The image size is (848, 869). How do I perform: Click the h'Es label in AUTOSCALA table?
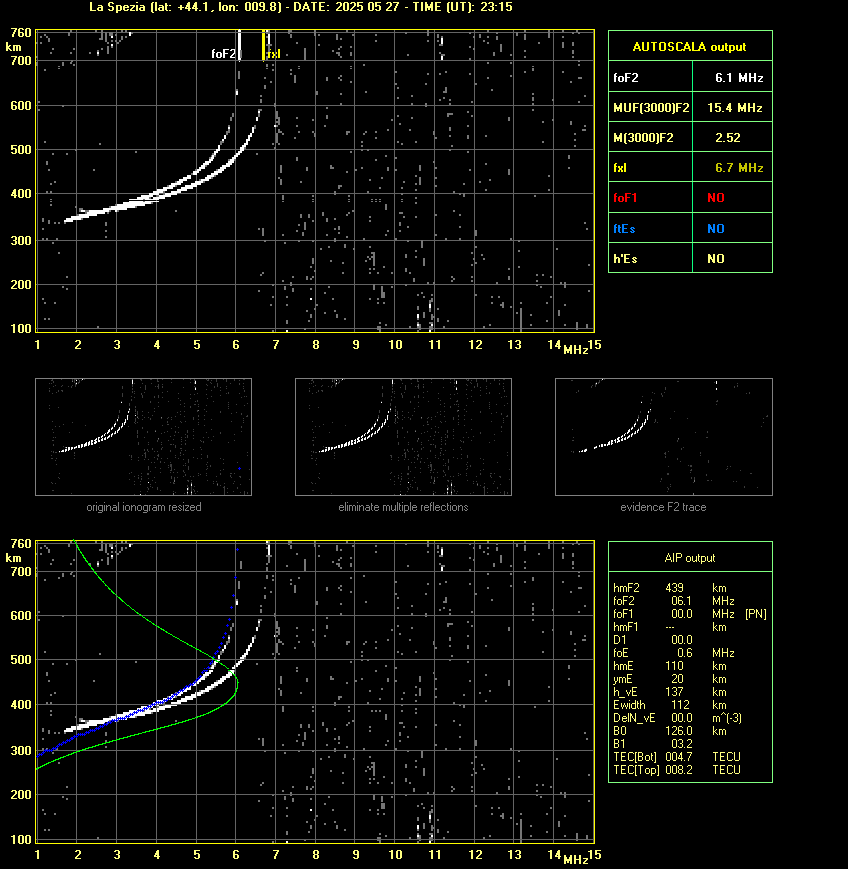625,258
